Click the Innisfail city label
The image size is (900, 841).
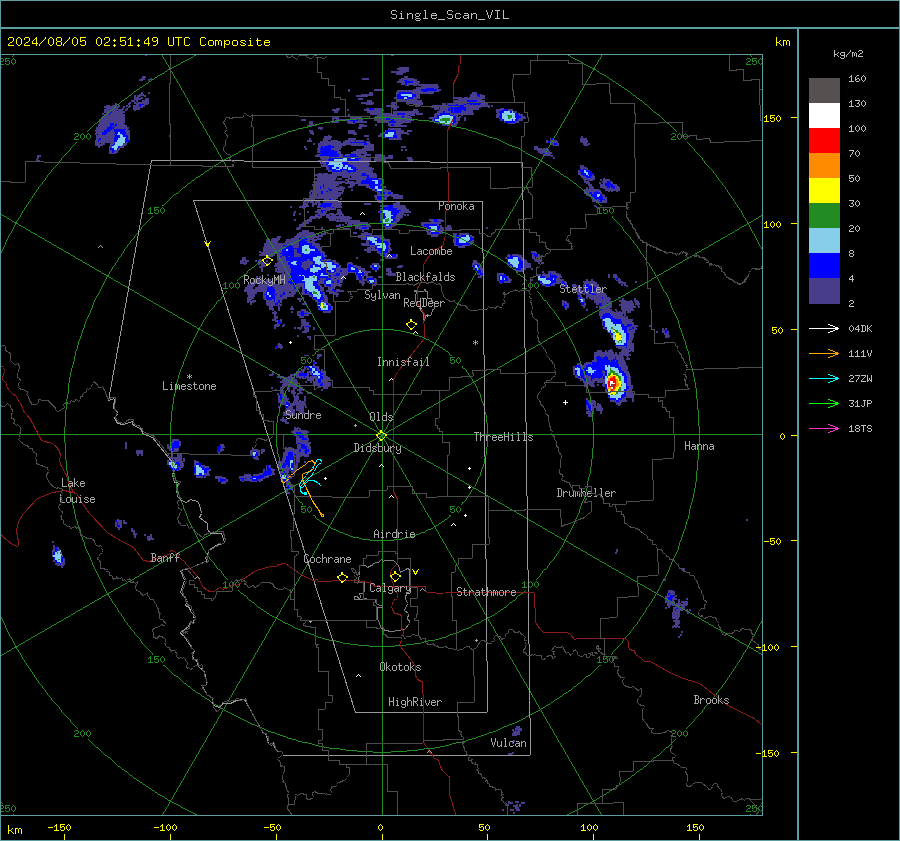(x=403, y=362)
